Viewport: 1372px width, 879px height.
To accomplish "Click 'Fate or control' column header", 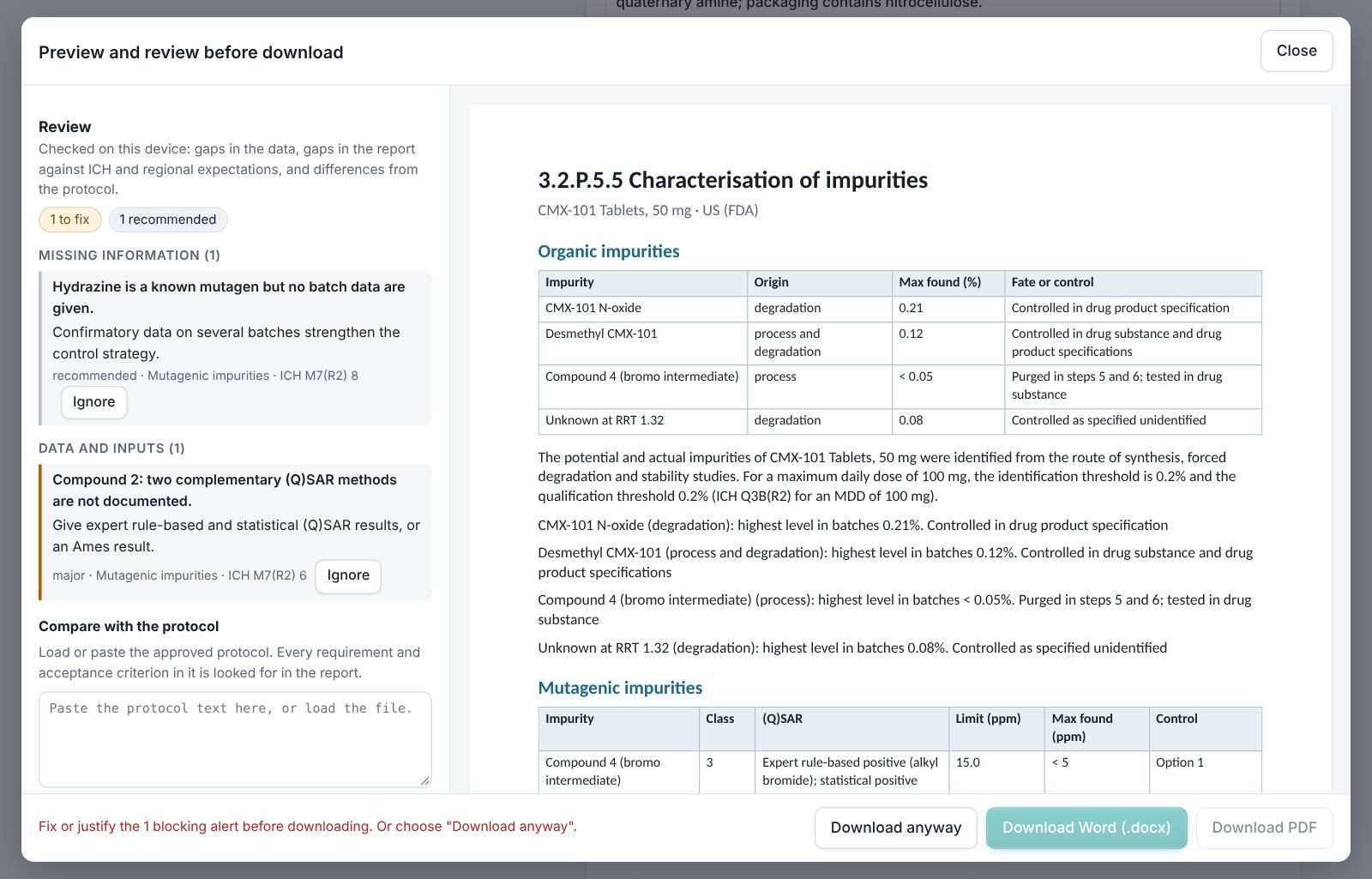I will click(x=1133, y=283).
